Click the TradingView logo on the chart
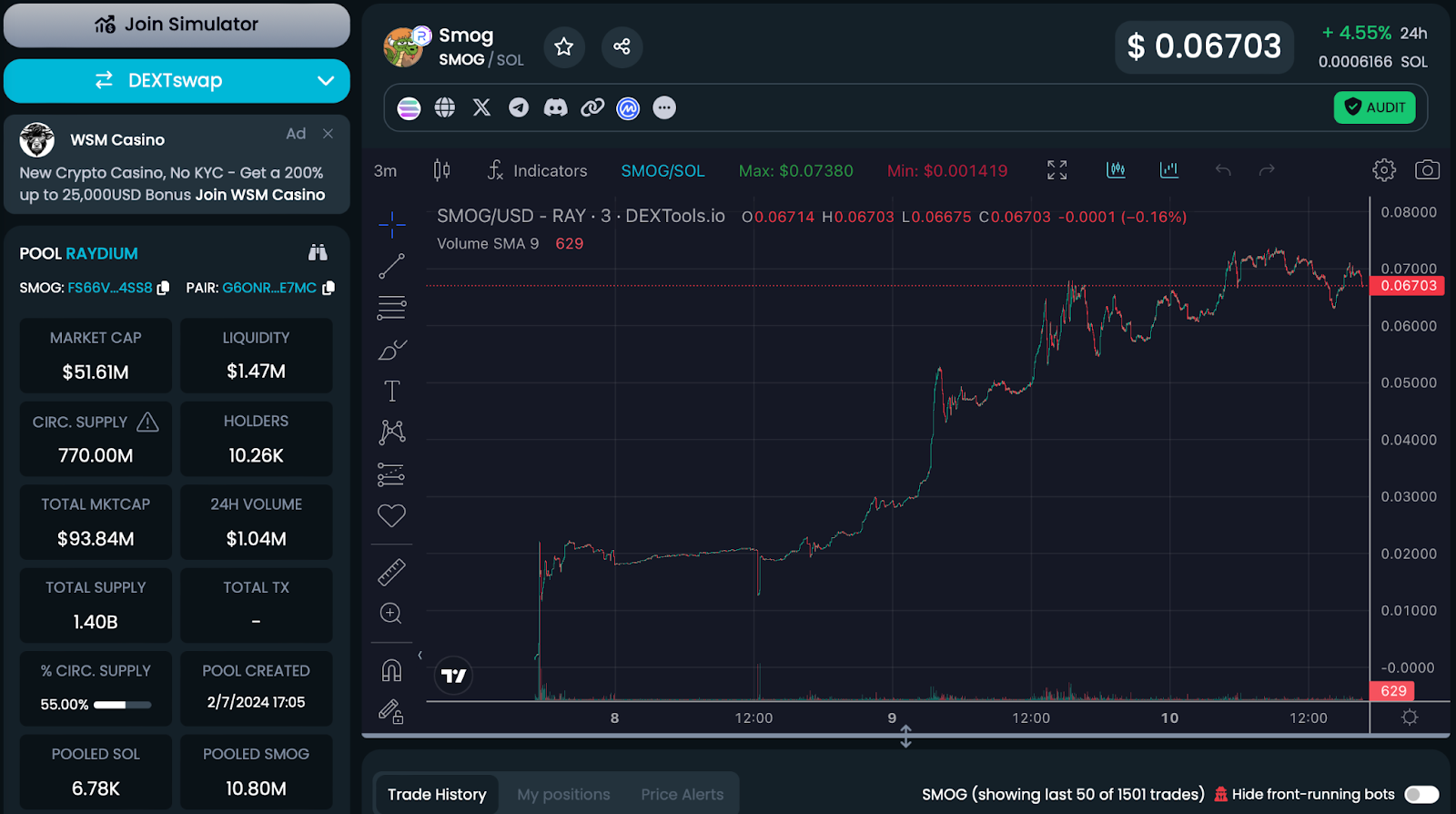Image resolution: width=1456 pixels, height=814 pixels. point(453,676)
